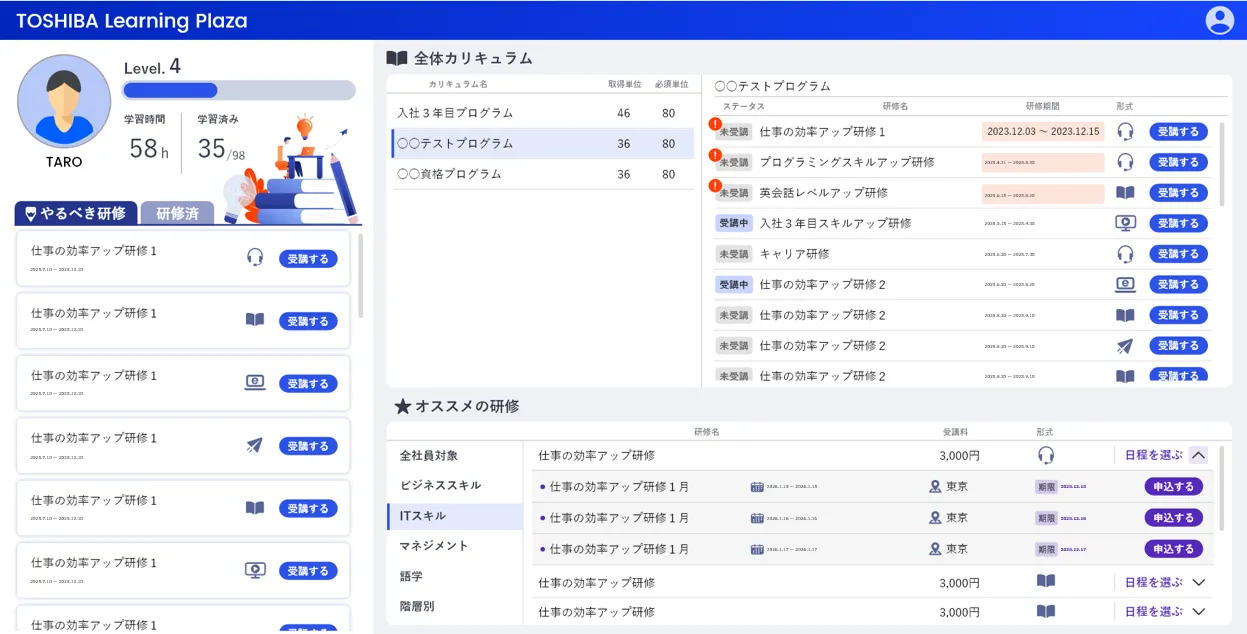
Task: Click the オススメの研修 list scrollbar
Action: pos(1222,487)
